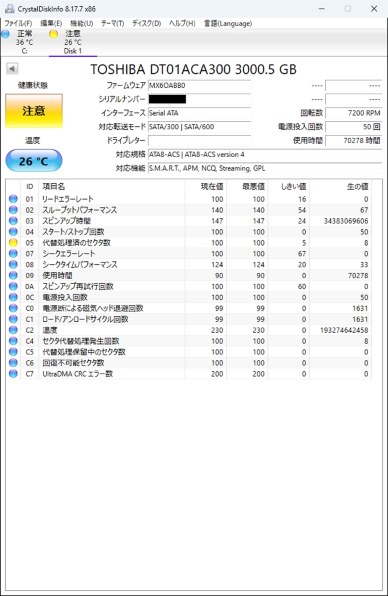Click the status icon for row C4 セクタ代替処理発生回数
Screen dimensions: 388x596
(x=13, y=341)
